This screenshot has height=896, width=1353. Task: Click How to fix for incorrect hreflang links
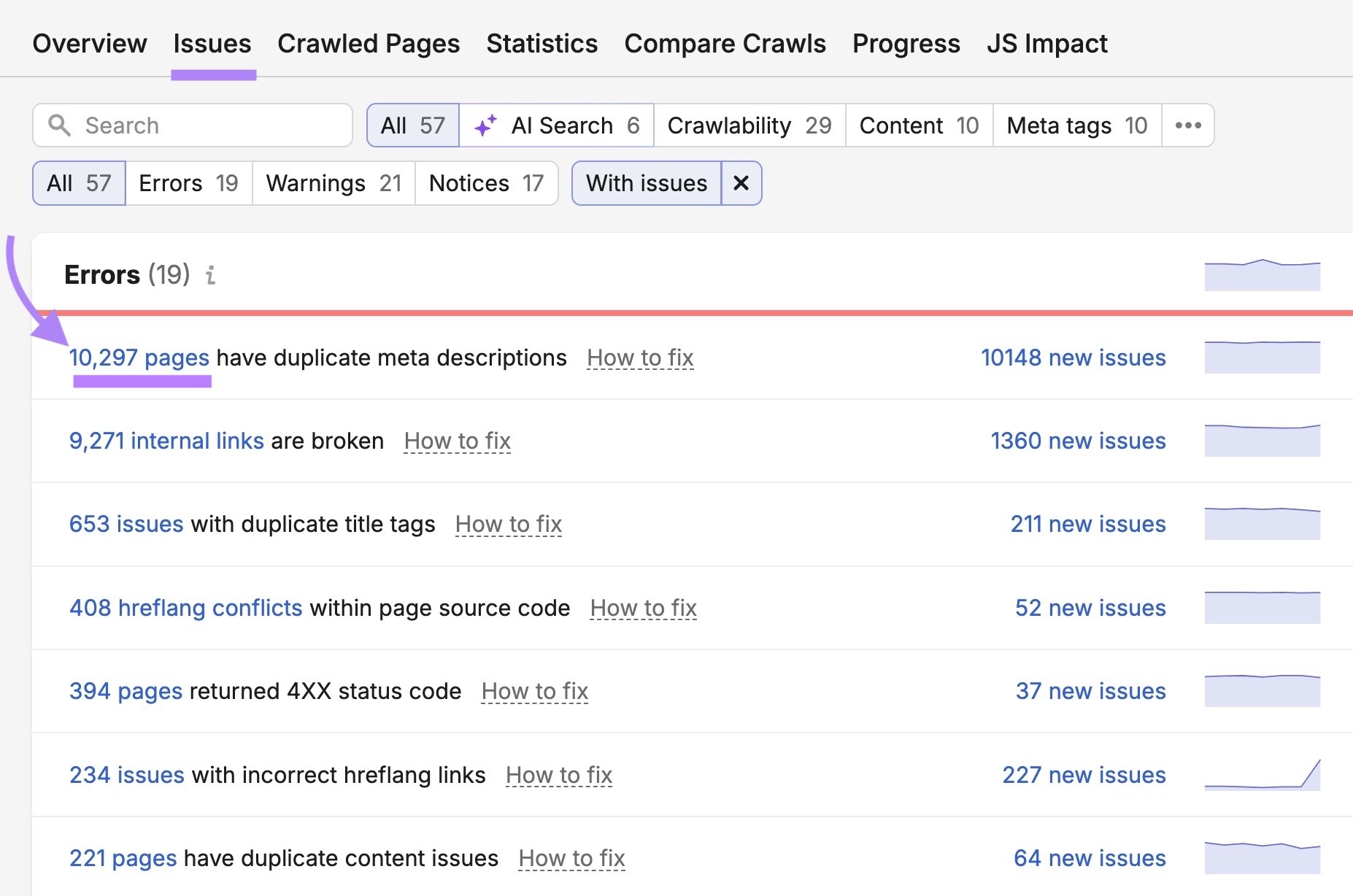559,775
